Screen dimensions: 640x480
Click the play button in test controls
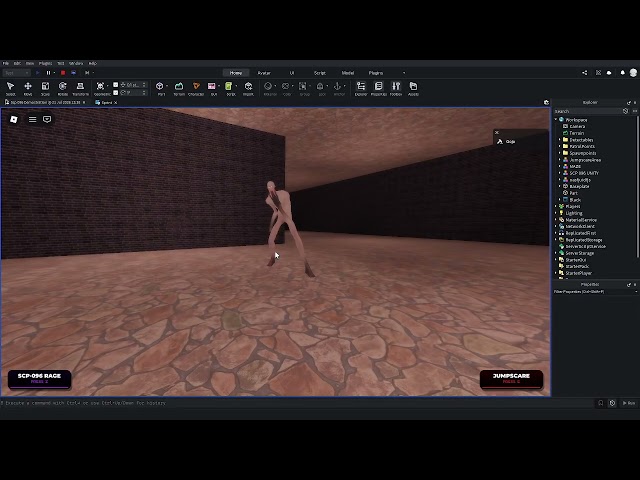tap(38, 73)
